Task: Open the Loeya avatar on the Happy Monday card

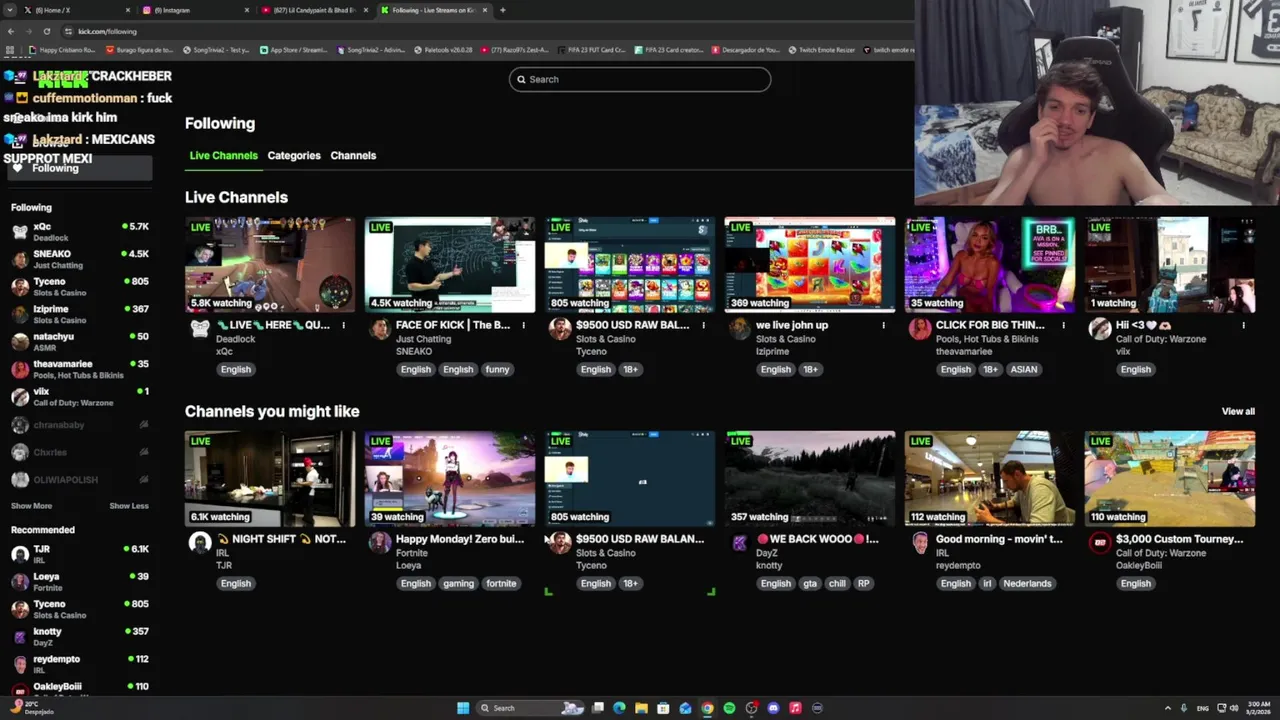Action: pos(380,543)
